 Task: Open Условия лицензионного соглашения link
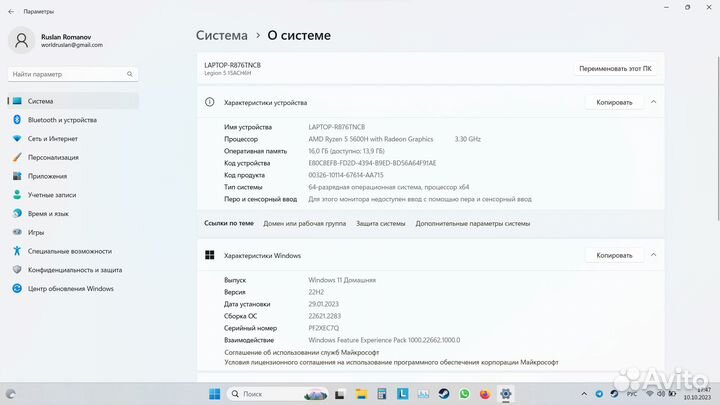pos(391,362)
